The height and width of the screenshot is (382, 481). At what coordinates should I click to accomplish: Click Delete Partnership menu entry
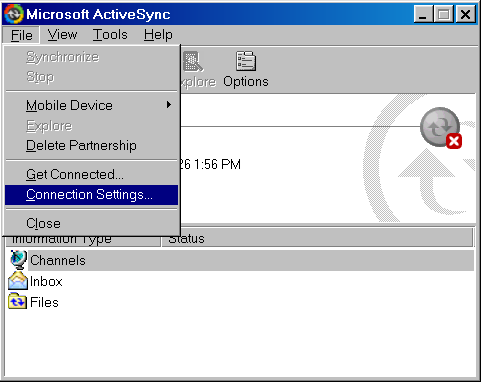pyautogui.click(x=91, y=146)
